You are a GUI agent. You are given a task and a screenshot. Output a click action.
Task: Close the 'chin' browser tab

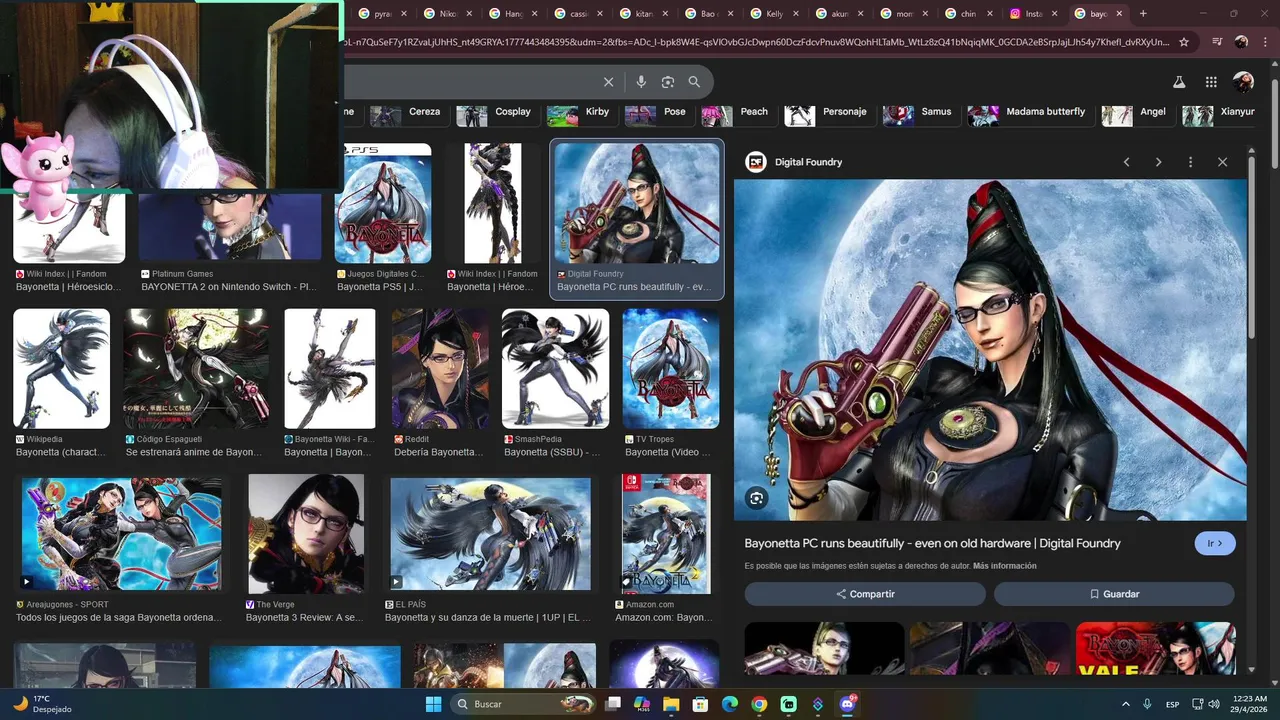(988, 14)
